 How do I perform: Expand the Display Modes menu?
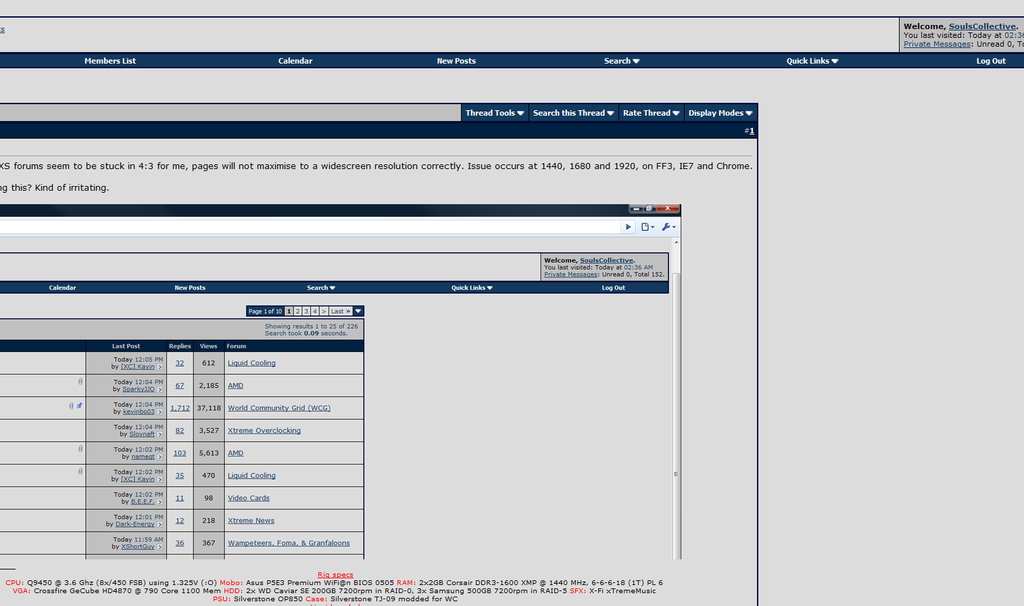[720, 113]
